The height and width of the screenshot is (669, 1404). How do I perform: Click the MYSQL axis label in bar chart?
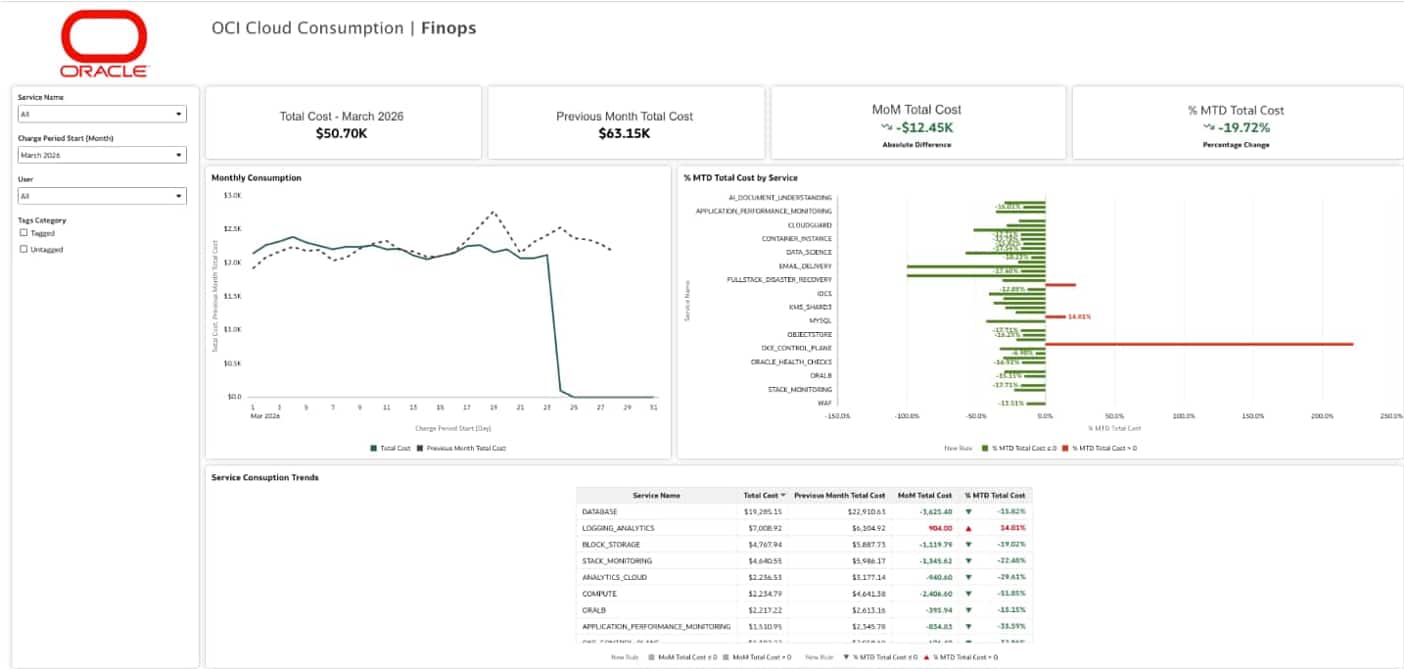point(820,320)
